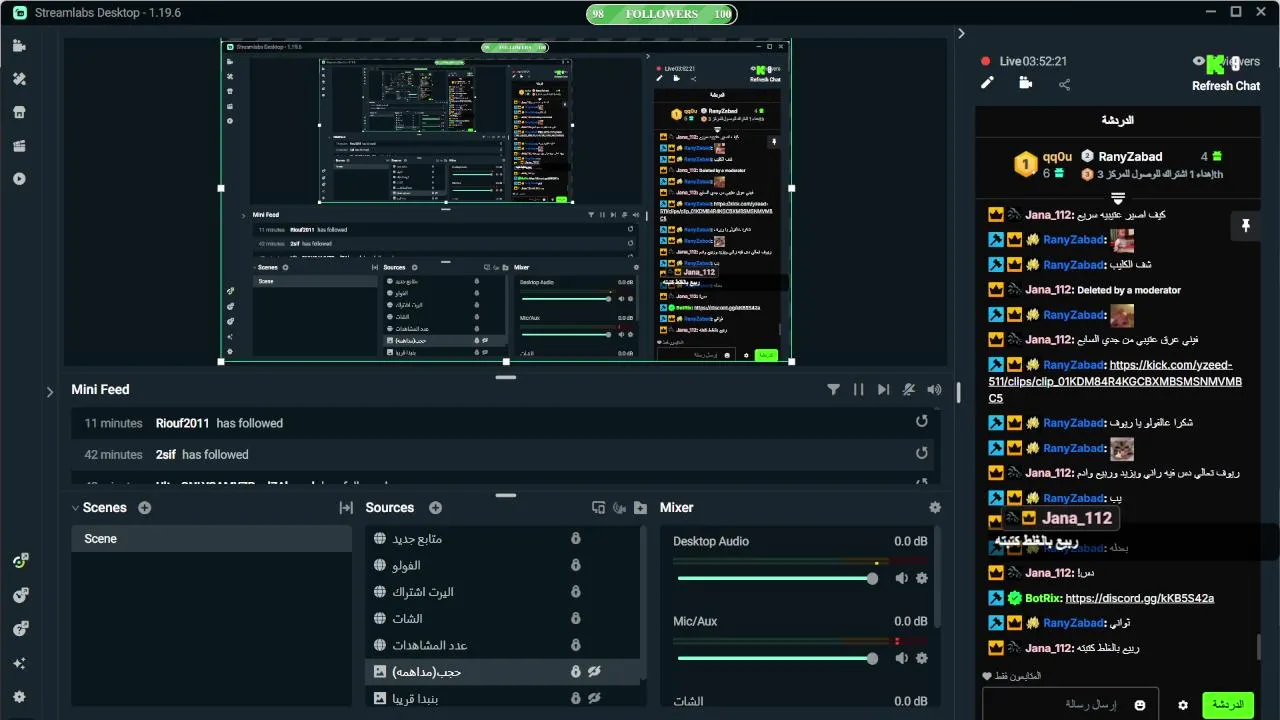Viewport: 1280px width, 720px height.
Task: Add a new source with plus icon
Action: coord(435,508)
